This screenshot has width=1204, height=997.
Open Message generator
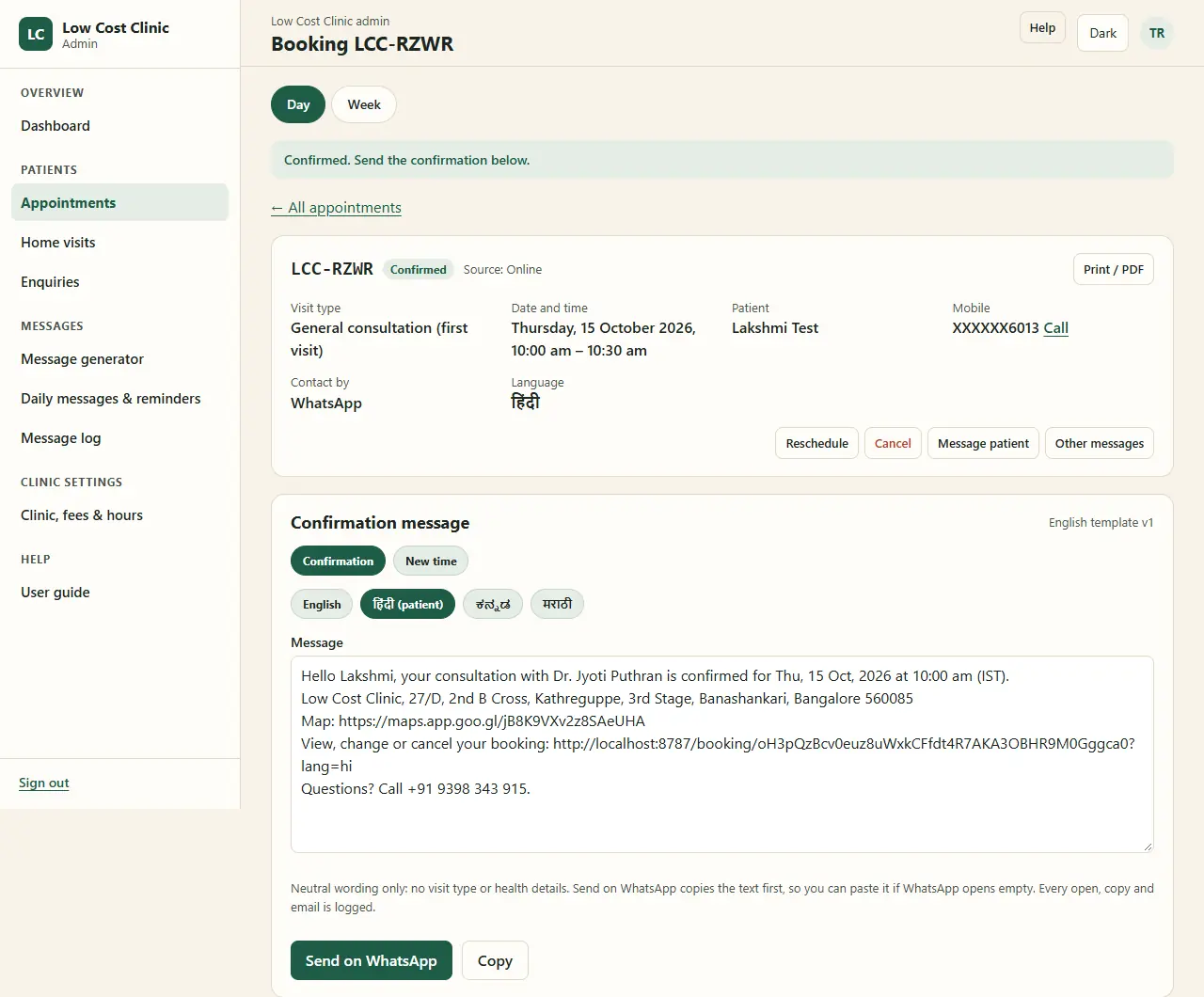tap(119, 359)
